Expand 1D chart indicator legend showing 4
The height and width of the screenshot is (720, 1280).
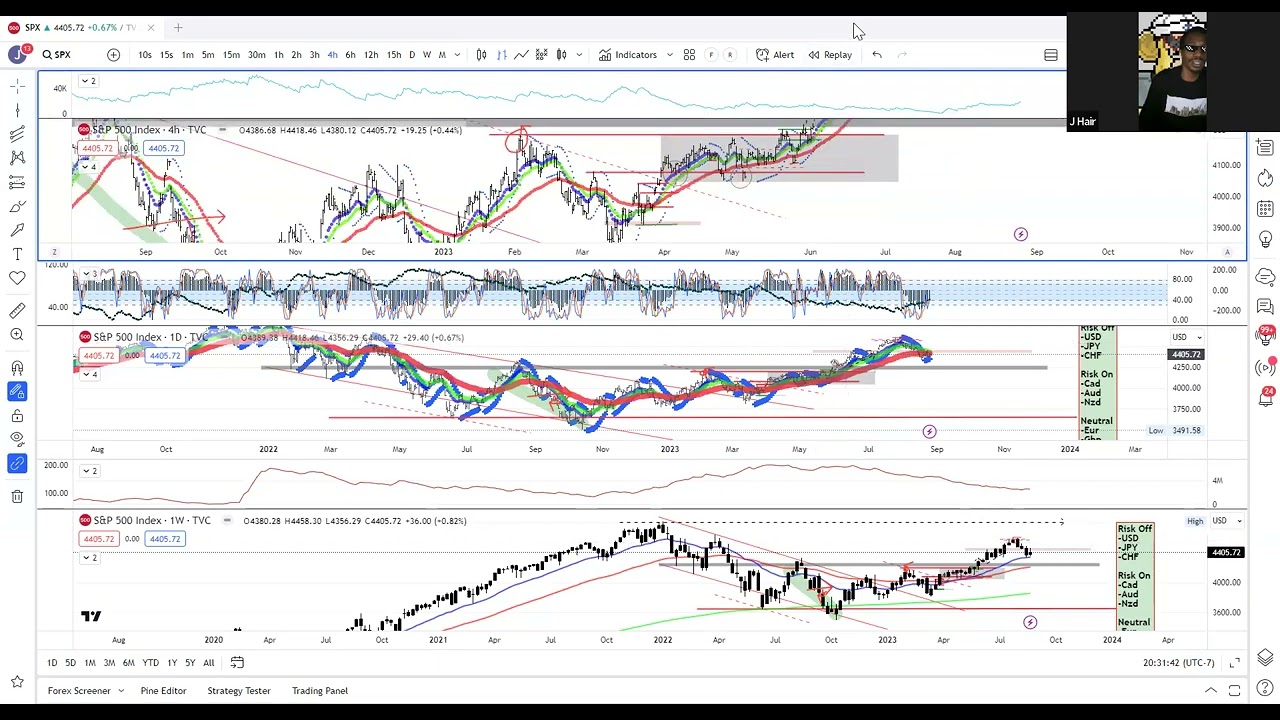click(89, 374)
